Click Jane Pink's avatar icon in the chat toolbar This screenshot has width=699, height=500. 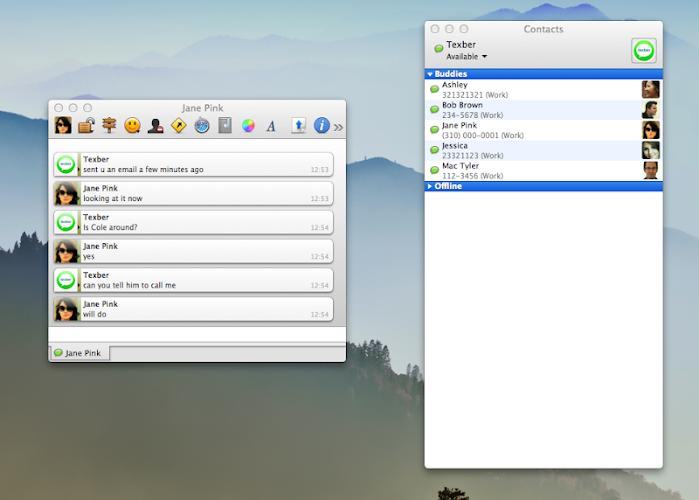[x=63, y=126]
